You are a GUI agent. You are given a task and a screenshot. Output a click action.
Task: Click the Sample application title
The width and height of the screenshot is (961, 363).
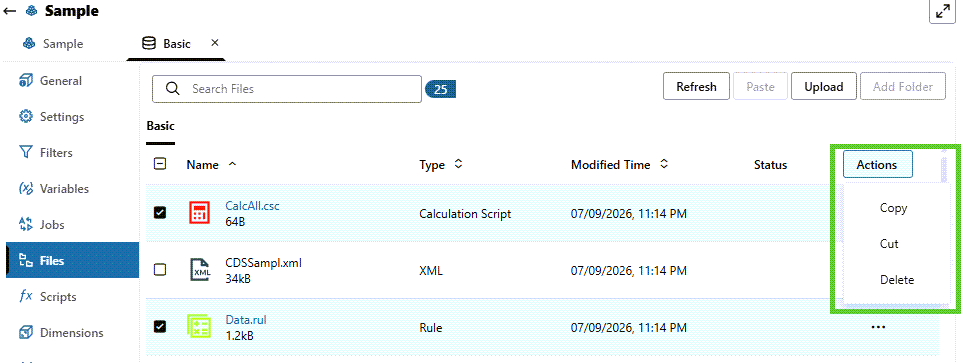72,11
